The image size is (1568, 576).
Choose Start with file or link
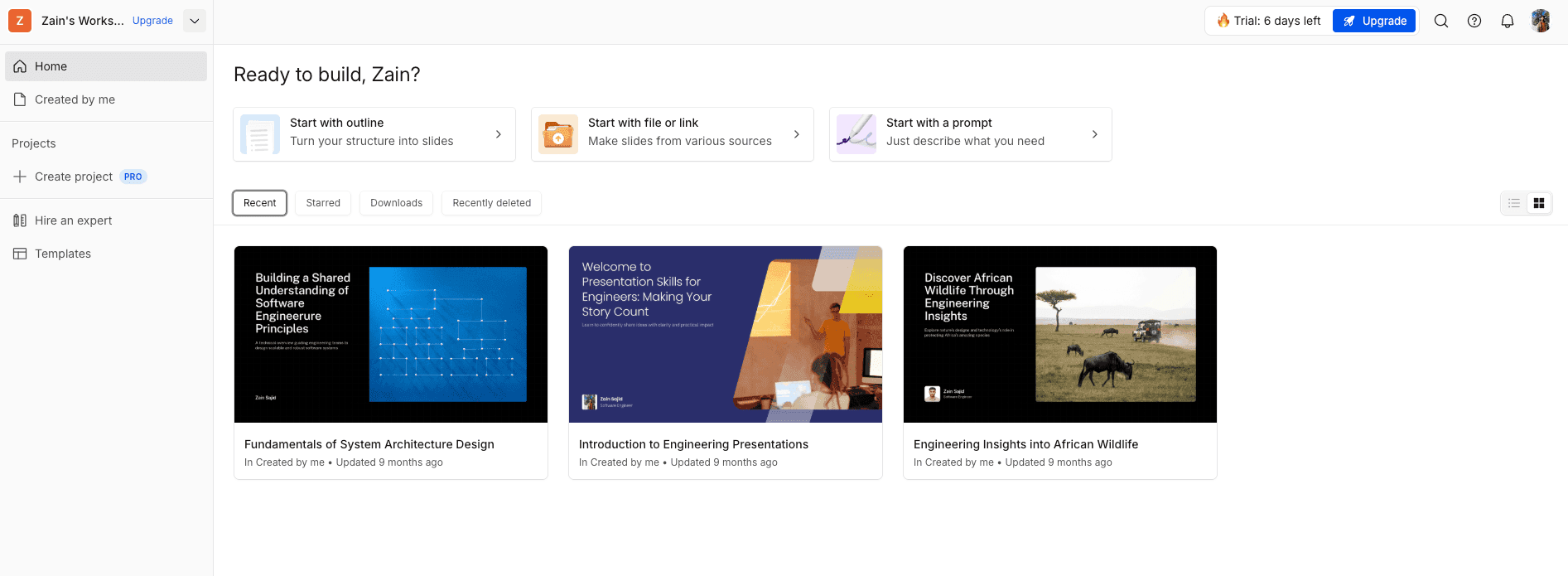click(x=673, y=134)
